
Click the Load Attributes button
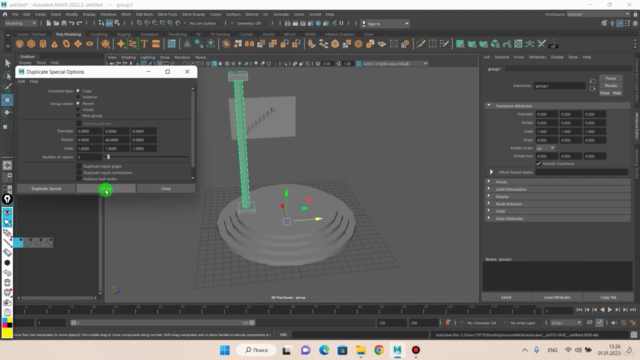pyautogui.click(x=557, y=297)
